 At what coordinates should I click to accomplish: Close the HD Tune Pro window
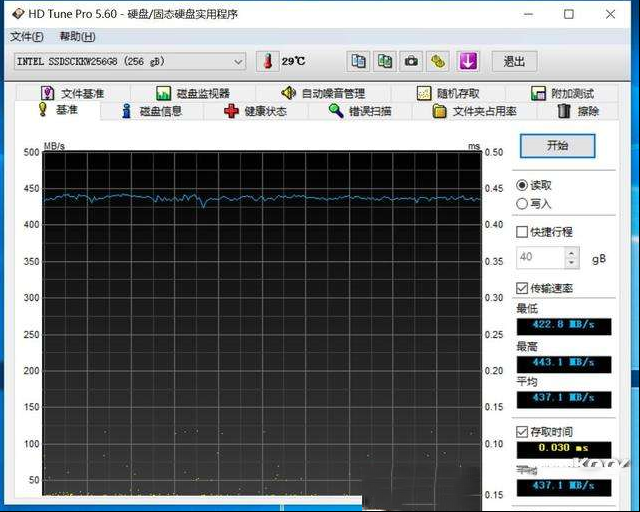coord(611,14)
